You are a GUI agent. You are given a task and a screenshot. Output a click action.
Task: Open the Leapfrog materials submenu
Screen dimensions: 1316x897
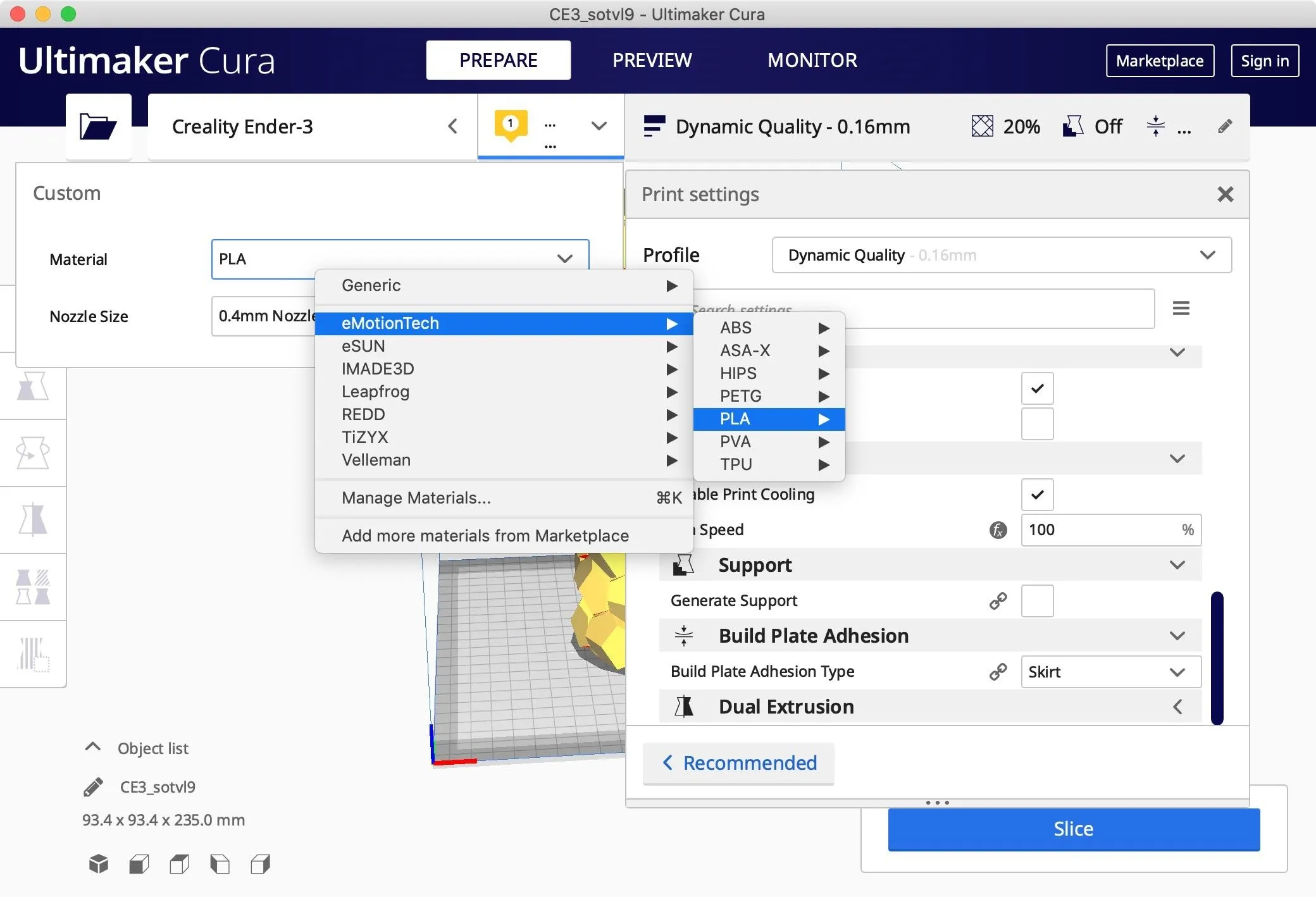(x=504, y=392)
